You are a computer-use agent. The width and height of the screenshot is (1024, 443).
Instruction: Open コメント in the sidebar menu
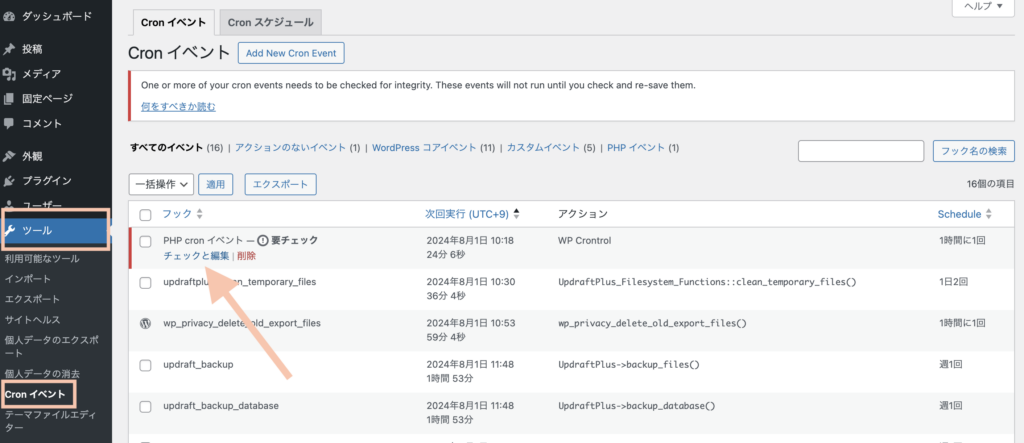42,123
